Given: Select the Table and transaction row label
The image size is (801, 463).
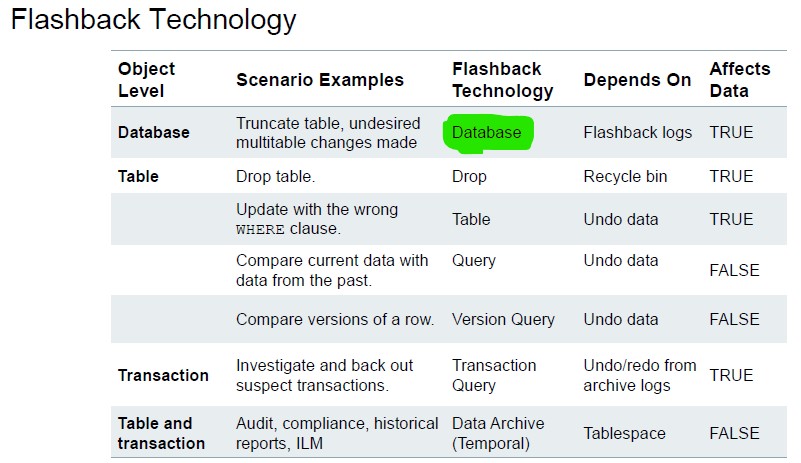Looking at the screenshot, I should click(x=161, y=433).
